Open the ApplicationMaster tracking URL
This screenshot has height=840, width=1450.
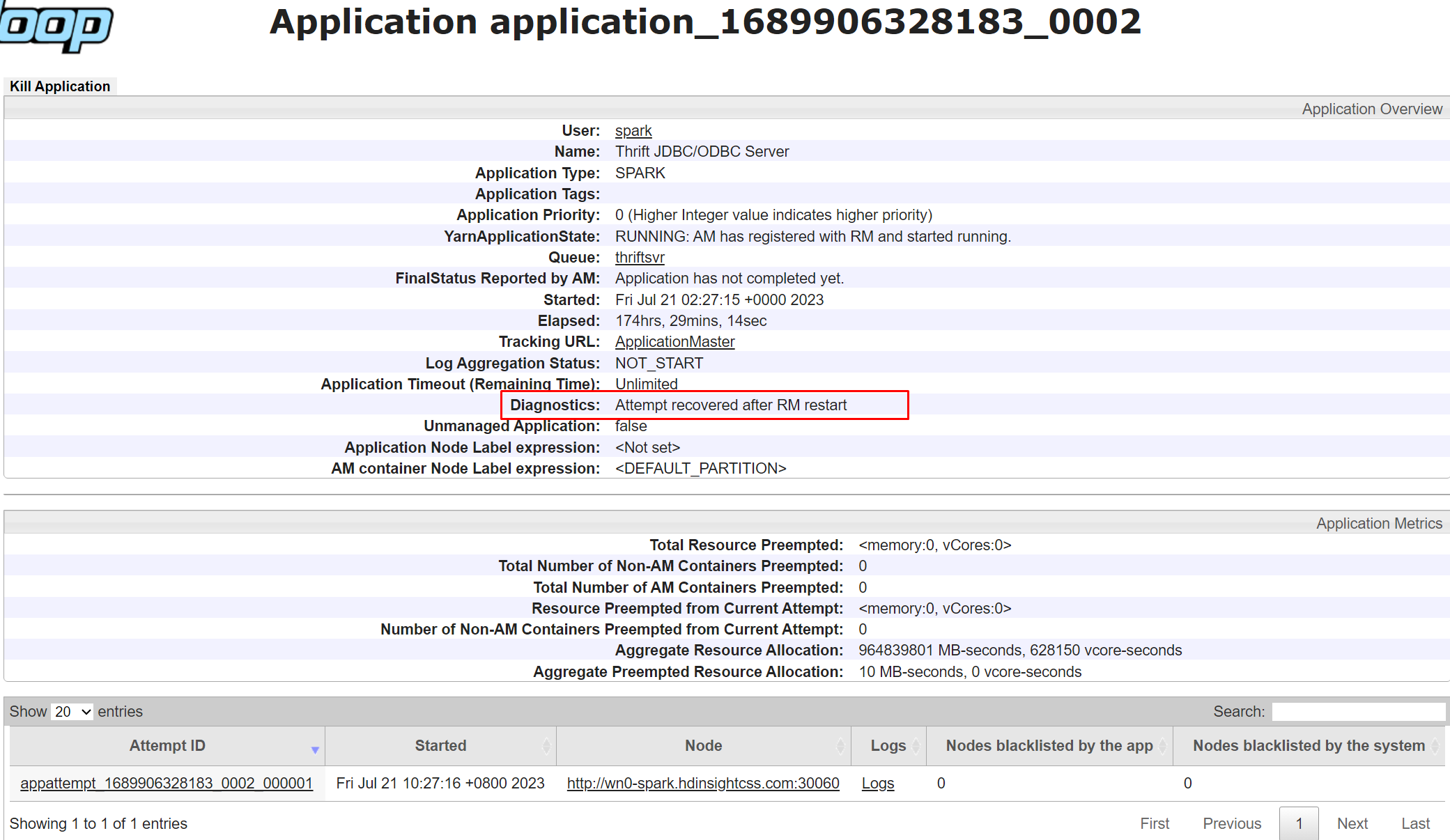pyautogui.click(x=671, y=341)
